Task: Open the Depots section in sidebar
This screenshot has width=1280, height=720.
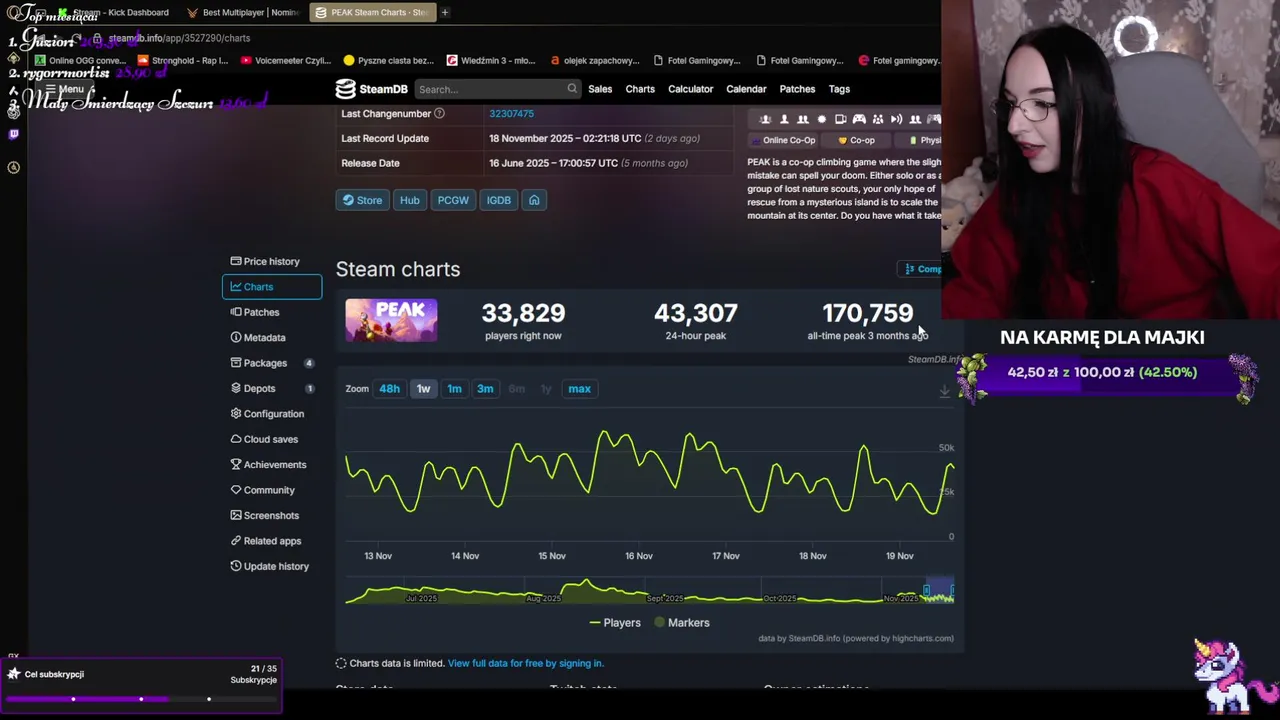Action: pos(272,388)
